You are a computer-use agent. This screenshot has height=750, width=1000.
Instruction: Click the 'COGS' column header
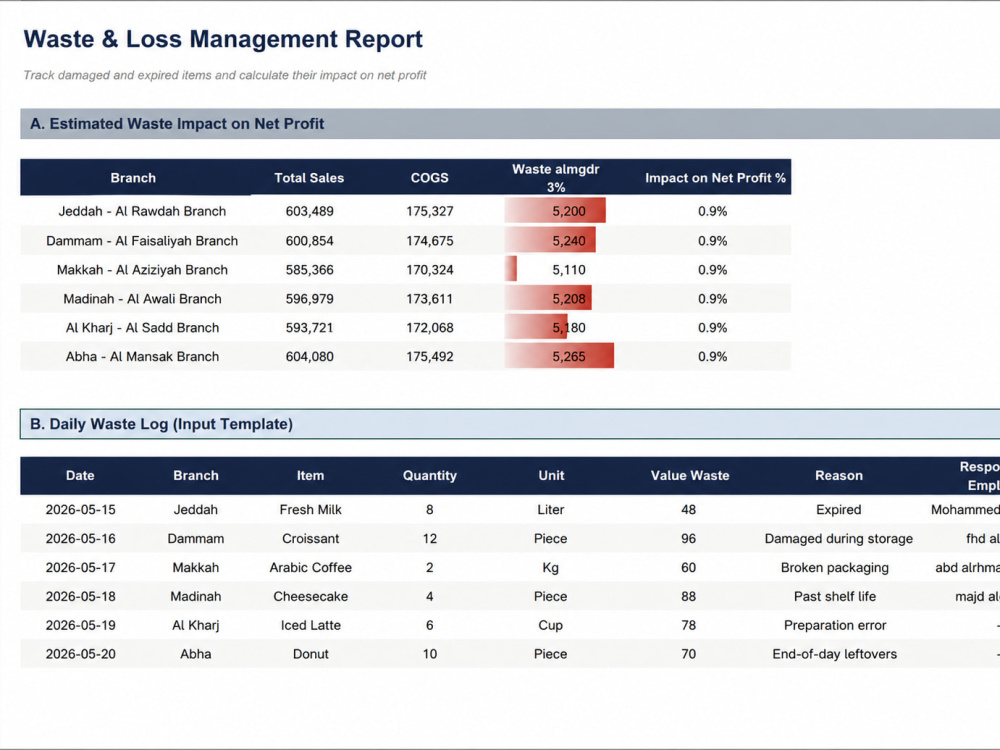[430, 178]
